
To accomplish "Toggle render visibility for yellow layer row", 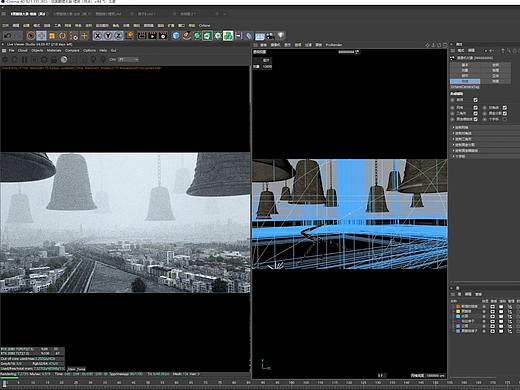I will click(501, 311).
